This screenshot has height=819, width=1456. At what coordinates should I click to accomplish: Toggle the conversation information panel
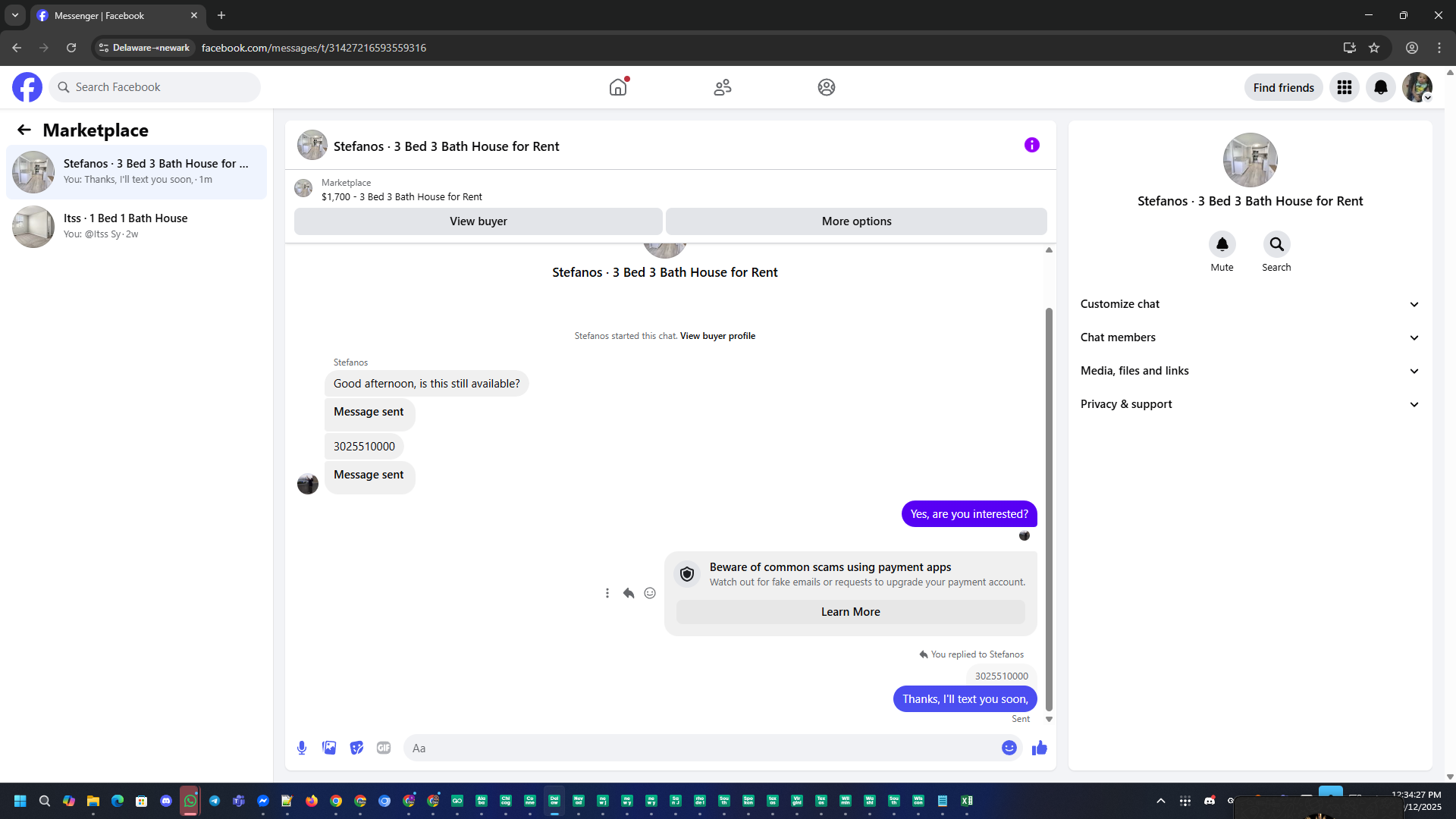(1031, 145)
